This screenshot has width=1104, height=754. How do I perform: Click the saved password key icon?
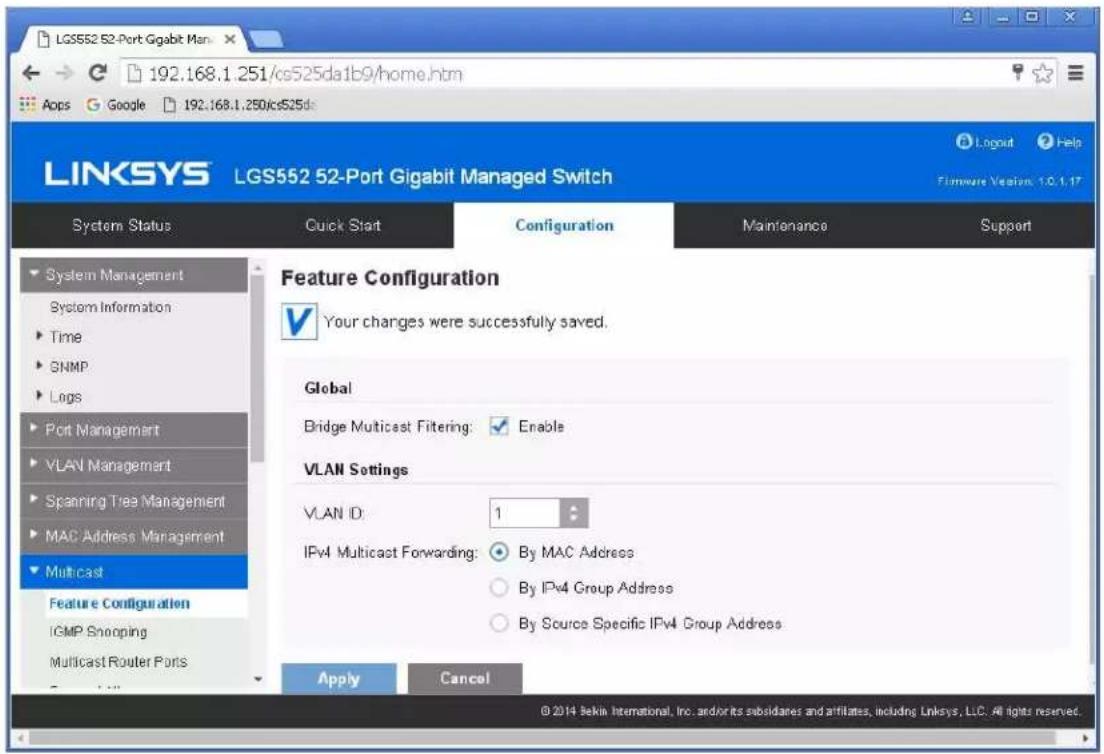click(x=1017, y=72)
